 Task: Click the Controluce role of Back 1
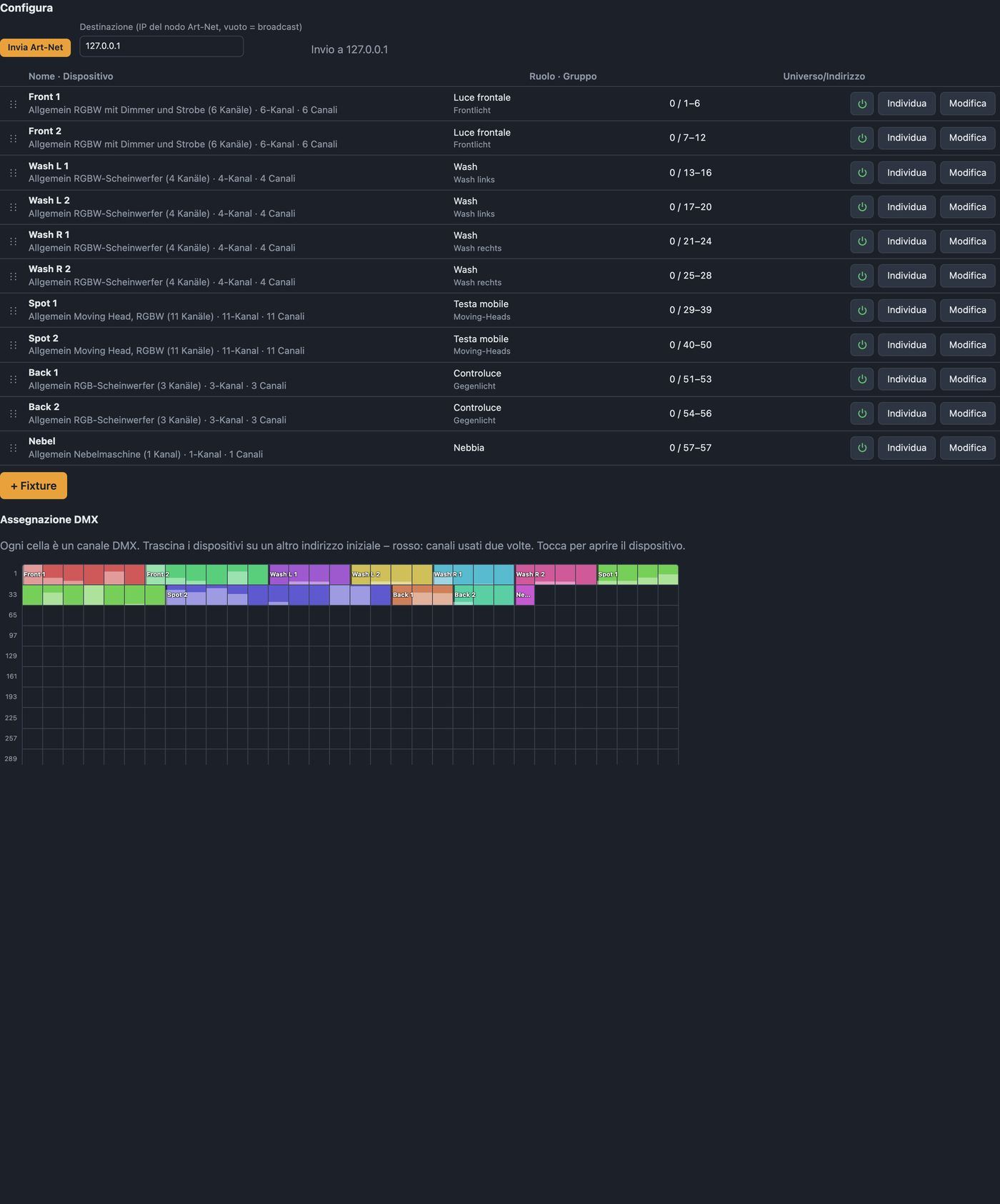[x=477, y=373]
